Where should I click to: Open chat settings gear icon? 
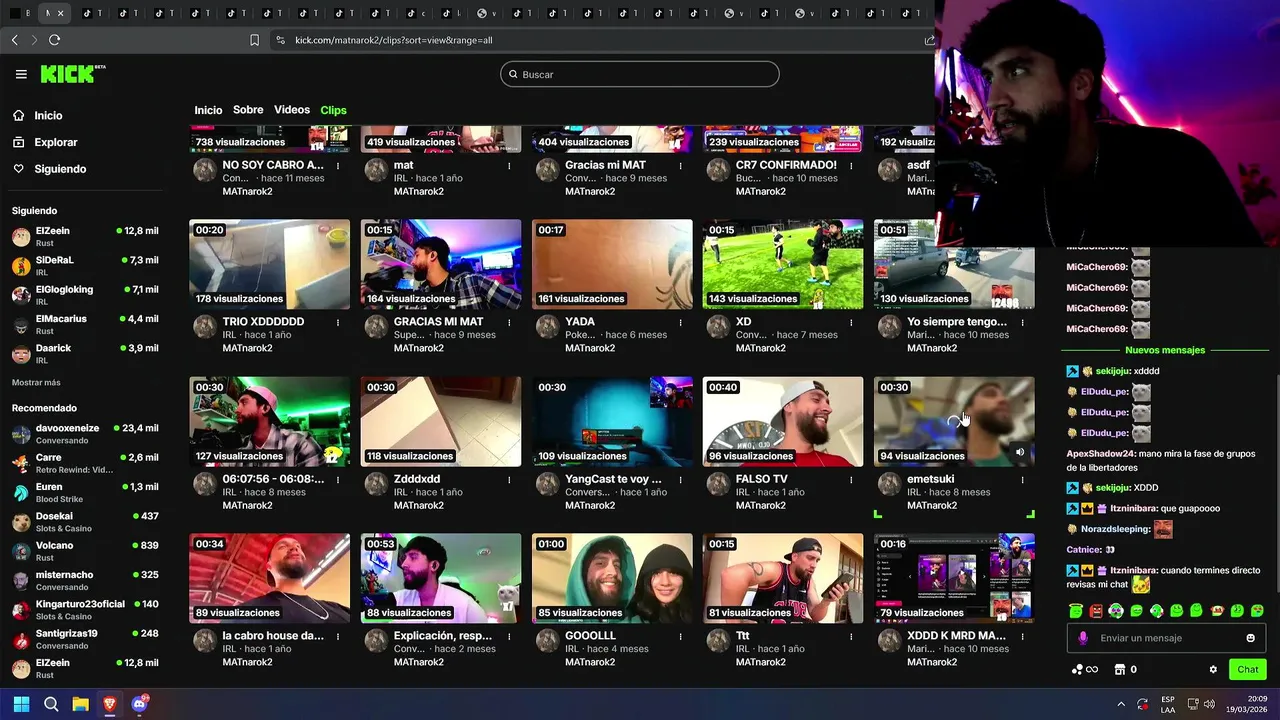click(1213, 670)
